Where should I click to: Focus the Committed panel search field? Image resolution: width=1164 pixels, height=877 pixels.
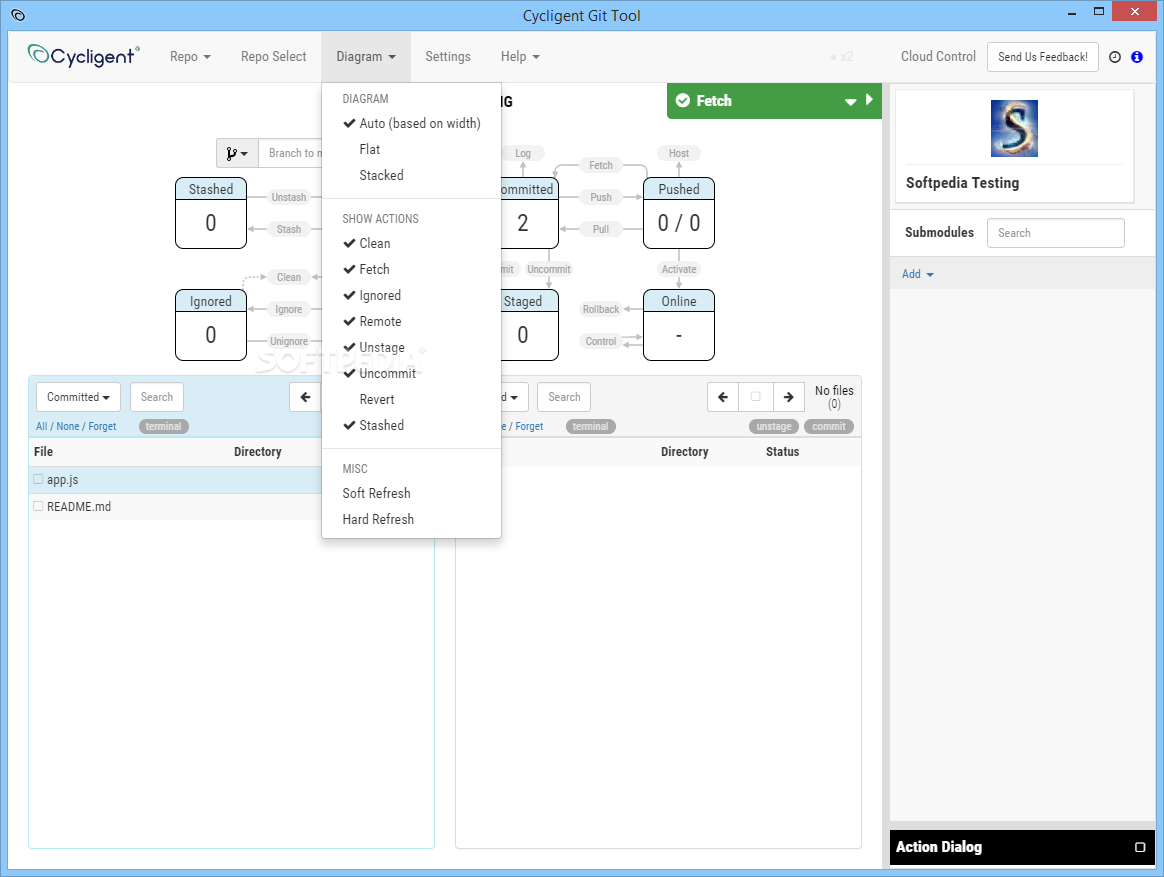pos(157,397)
